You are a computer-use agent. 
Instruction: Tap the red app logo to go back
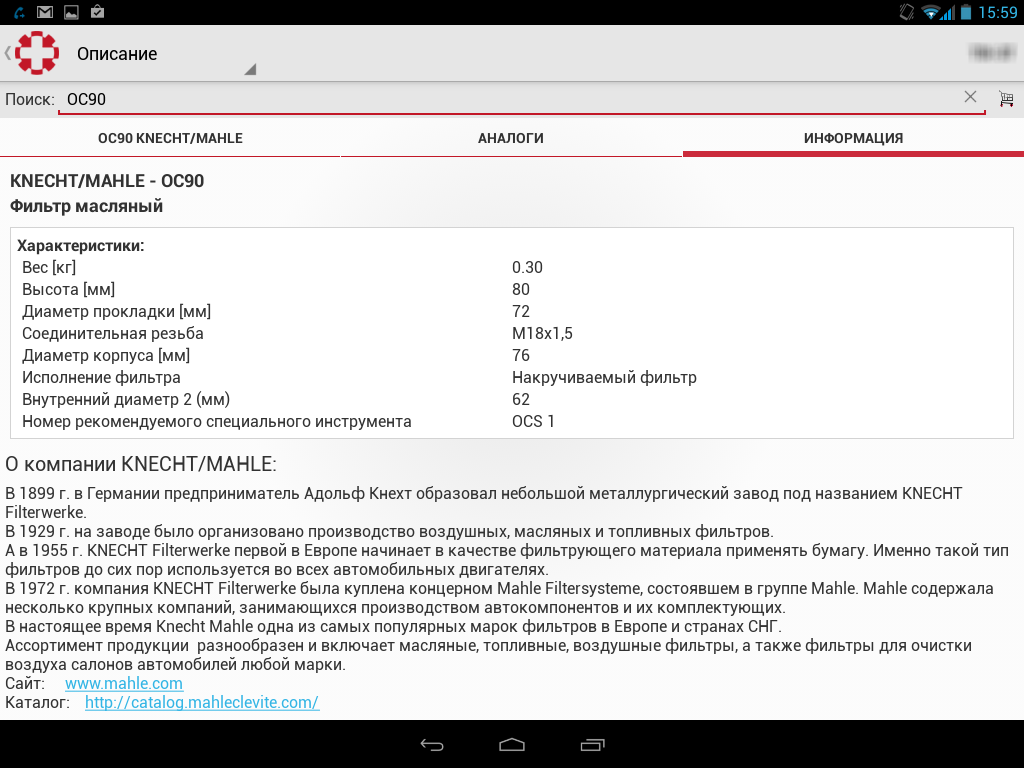[37, 53]
